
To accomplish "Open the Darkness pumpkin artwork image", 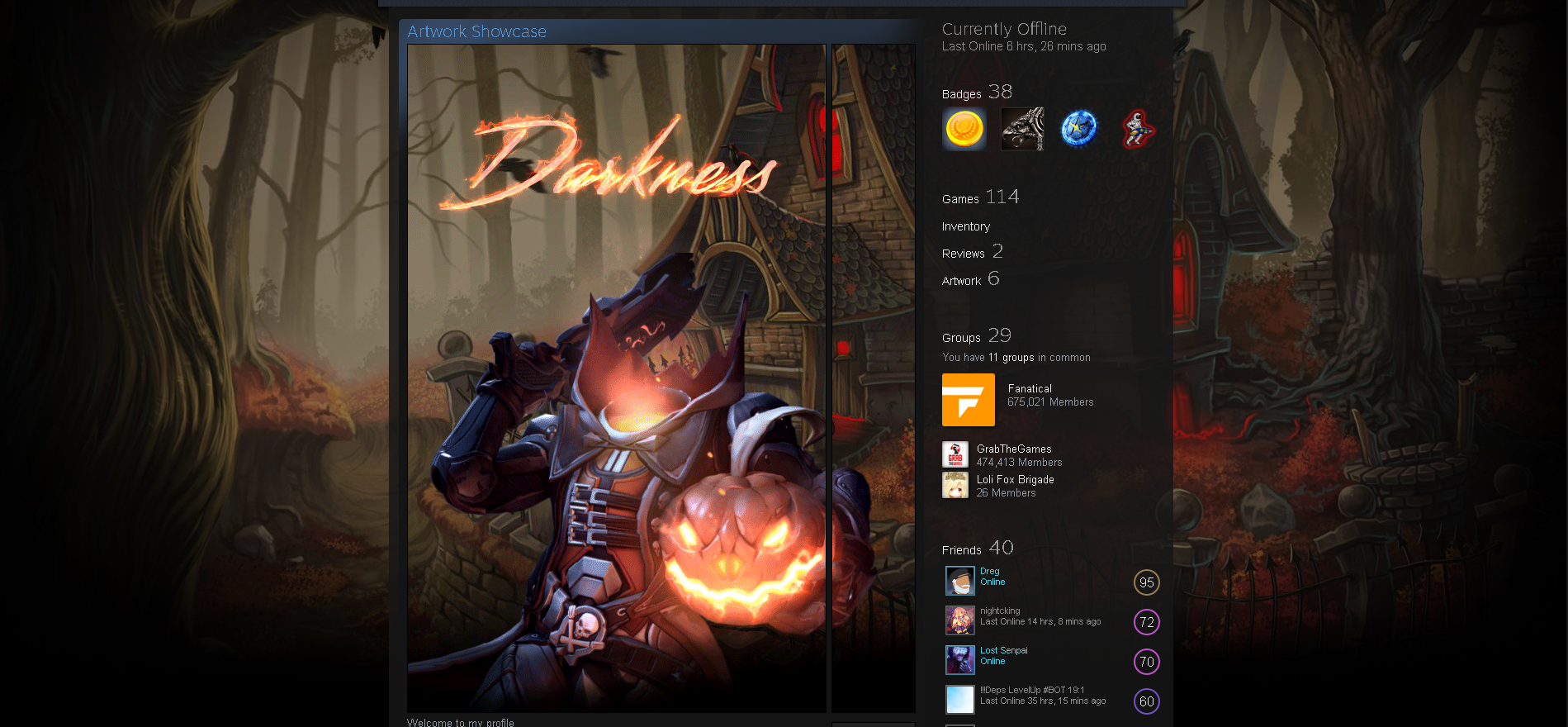I will click(x=617, y=378).
